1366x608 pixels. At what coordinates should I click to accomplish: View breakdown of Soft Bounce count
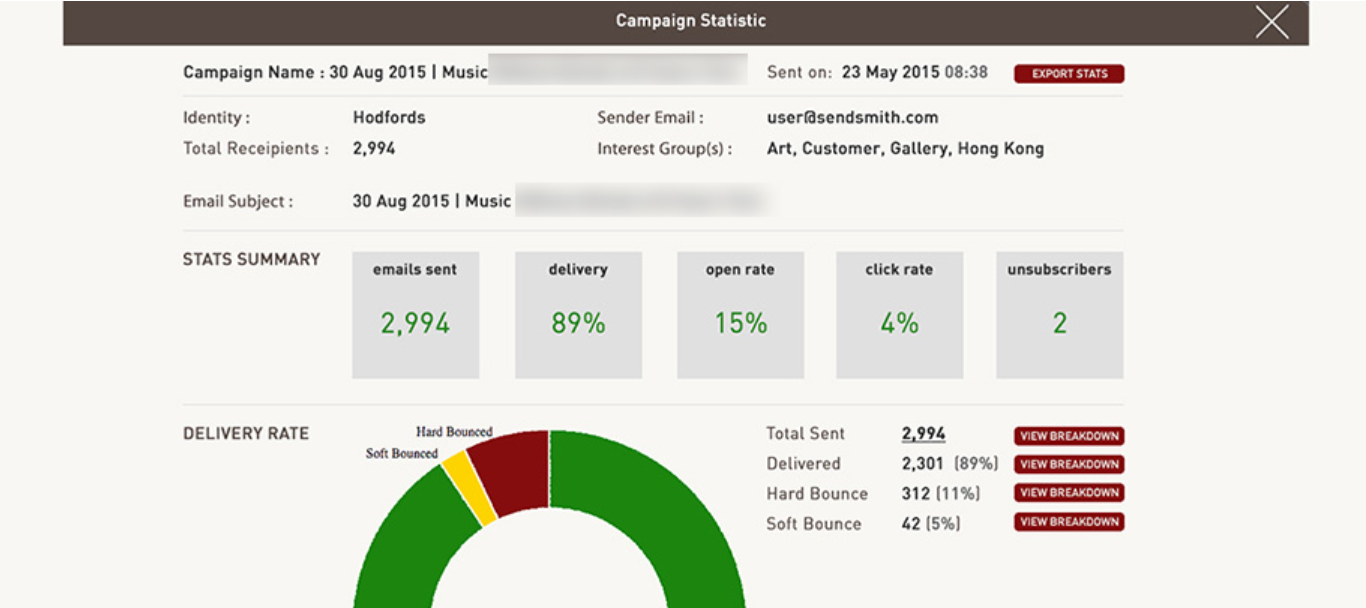1068,521
